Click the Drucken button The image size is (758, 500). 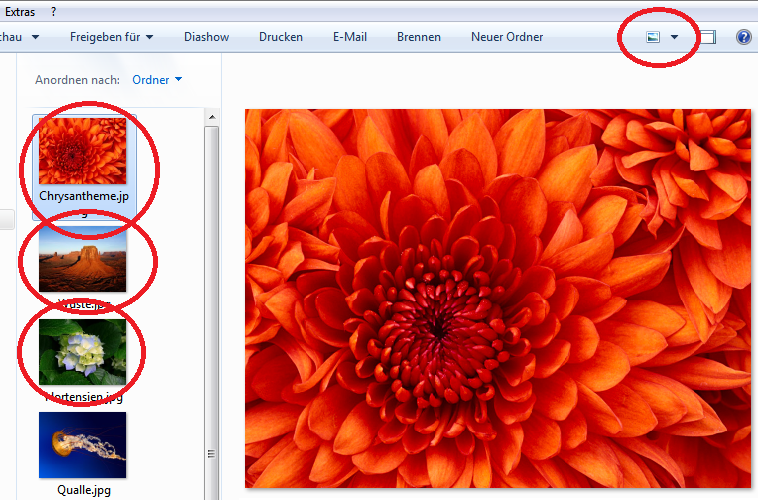pos(280,37)
